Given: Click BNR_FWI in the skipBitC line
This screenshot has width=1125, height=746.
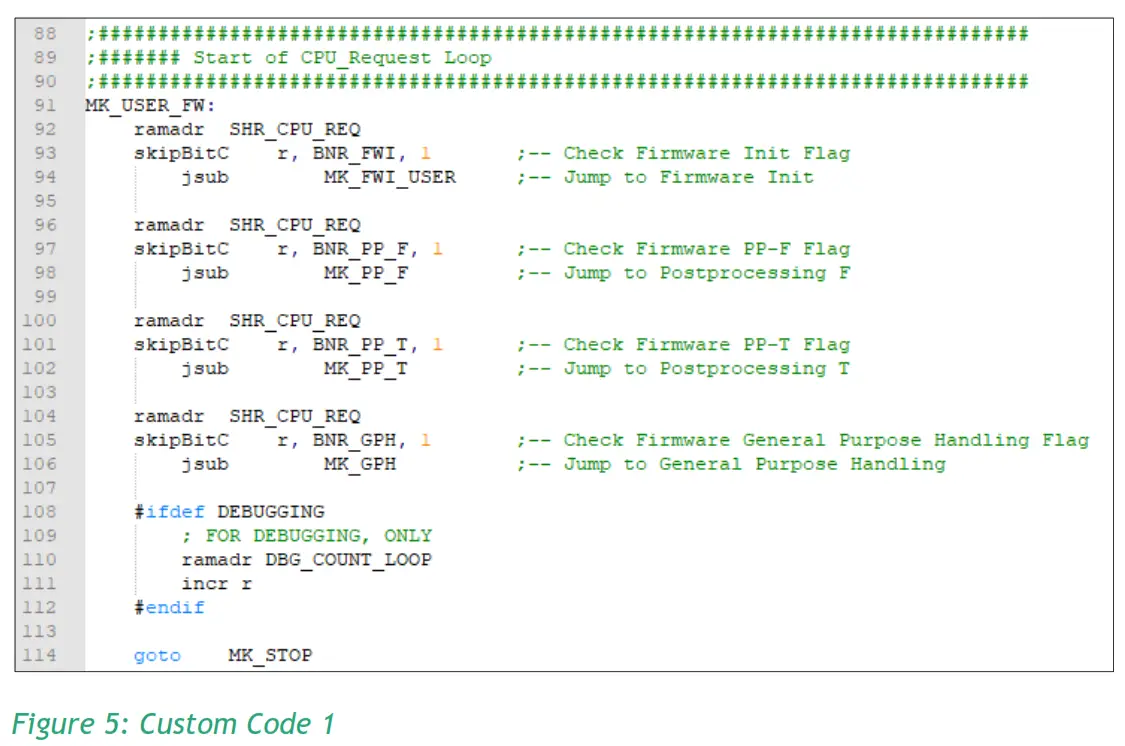Looking at the screenshot, I should tap(354, 154).
